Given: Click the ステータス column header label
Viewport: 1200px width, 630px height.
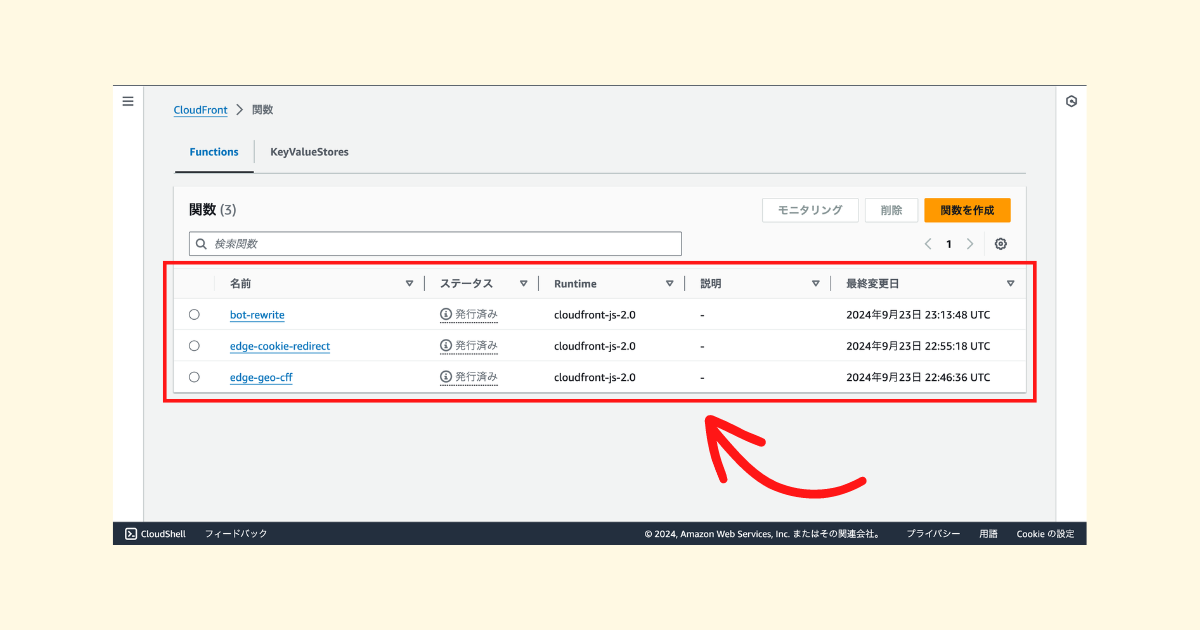Looking at the screenshot, I should tap(466, 284).
